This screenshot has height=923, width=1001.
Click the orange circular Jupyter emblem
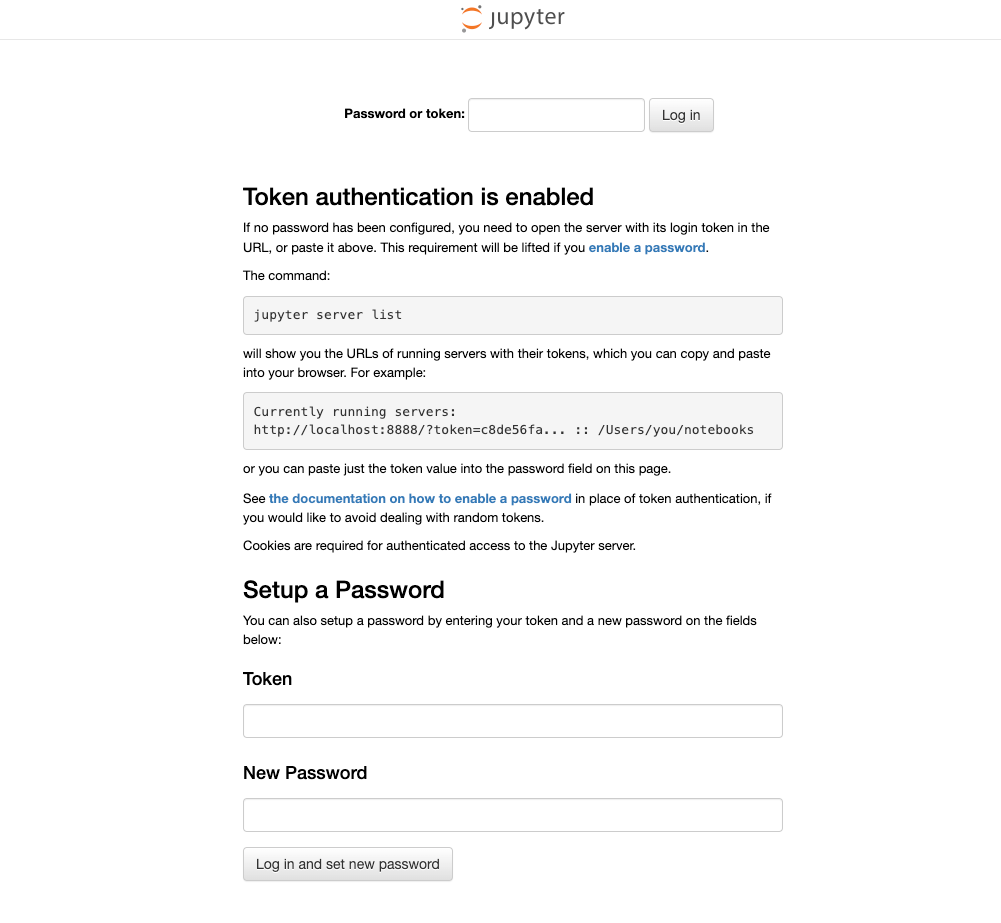(x=470, y=17)
